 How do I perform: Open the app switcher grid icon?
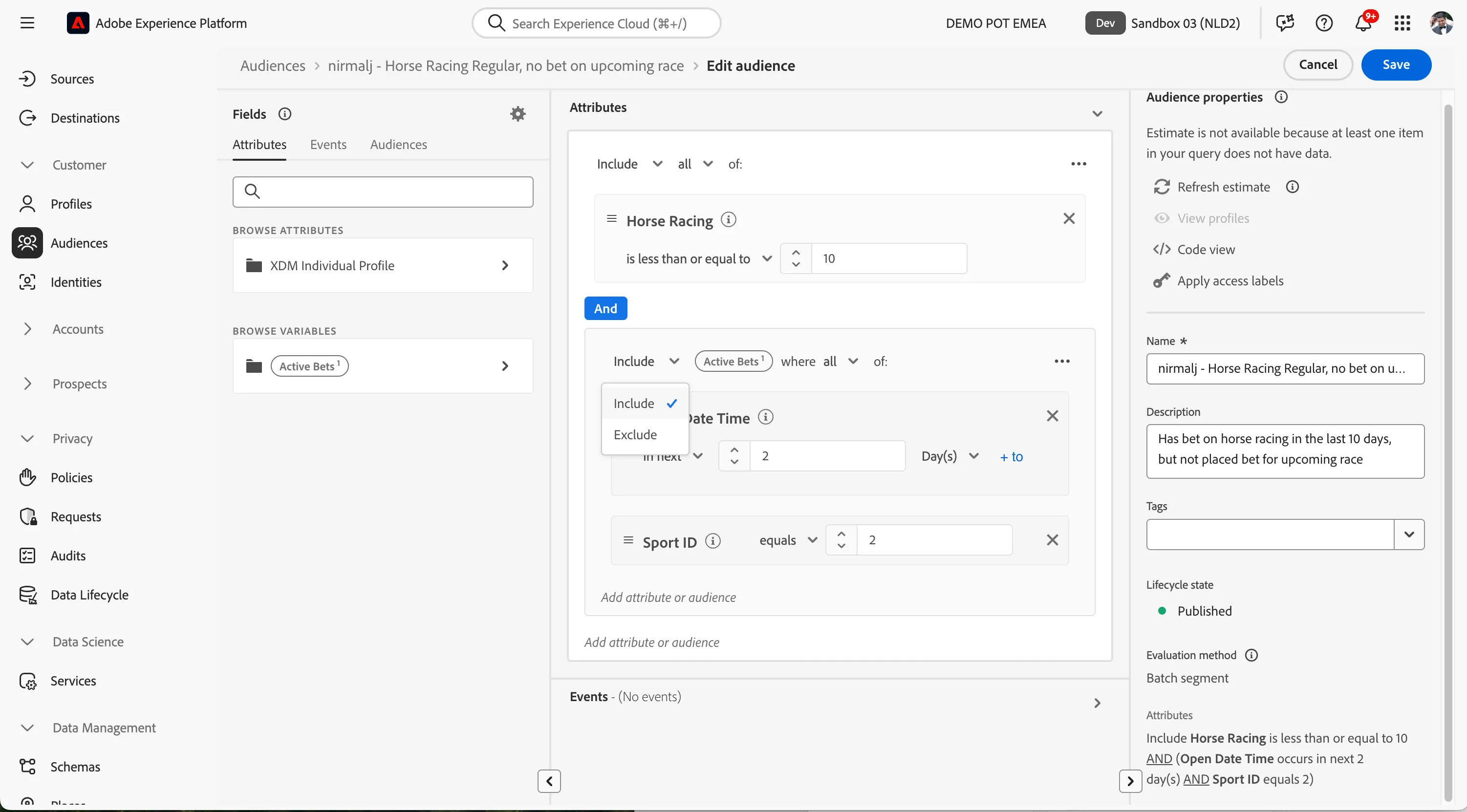tap(1402, 23)
